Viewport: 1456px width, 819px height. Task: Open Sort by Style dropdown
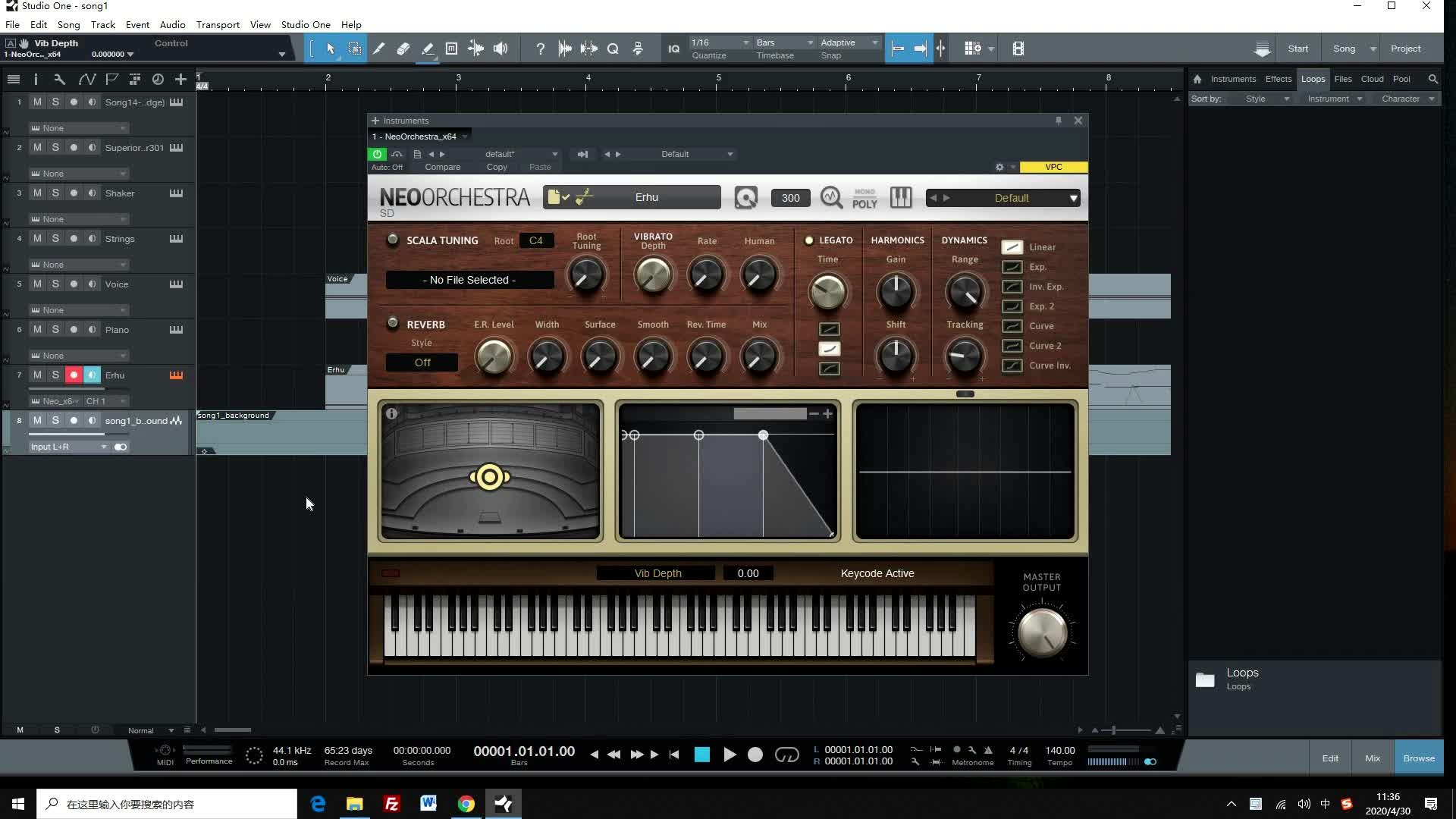(x=1266, y=99)
